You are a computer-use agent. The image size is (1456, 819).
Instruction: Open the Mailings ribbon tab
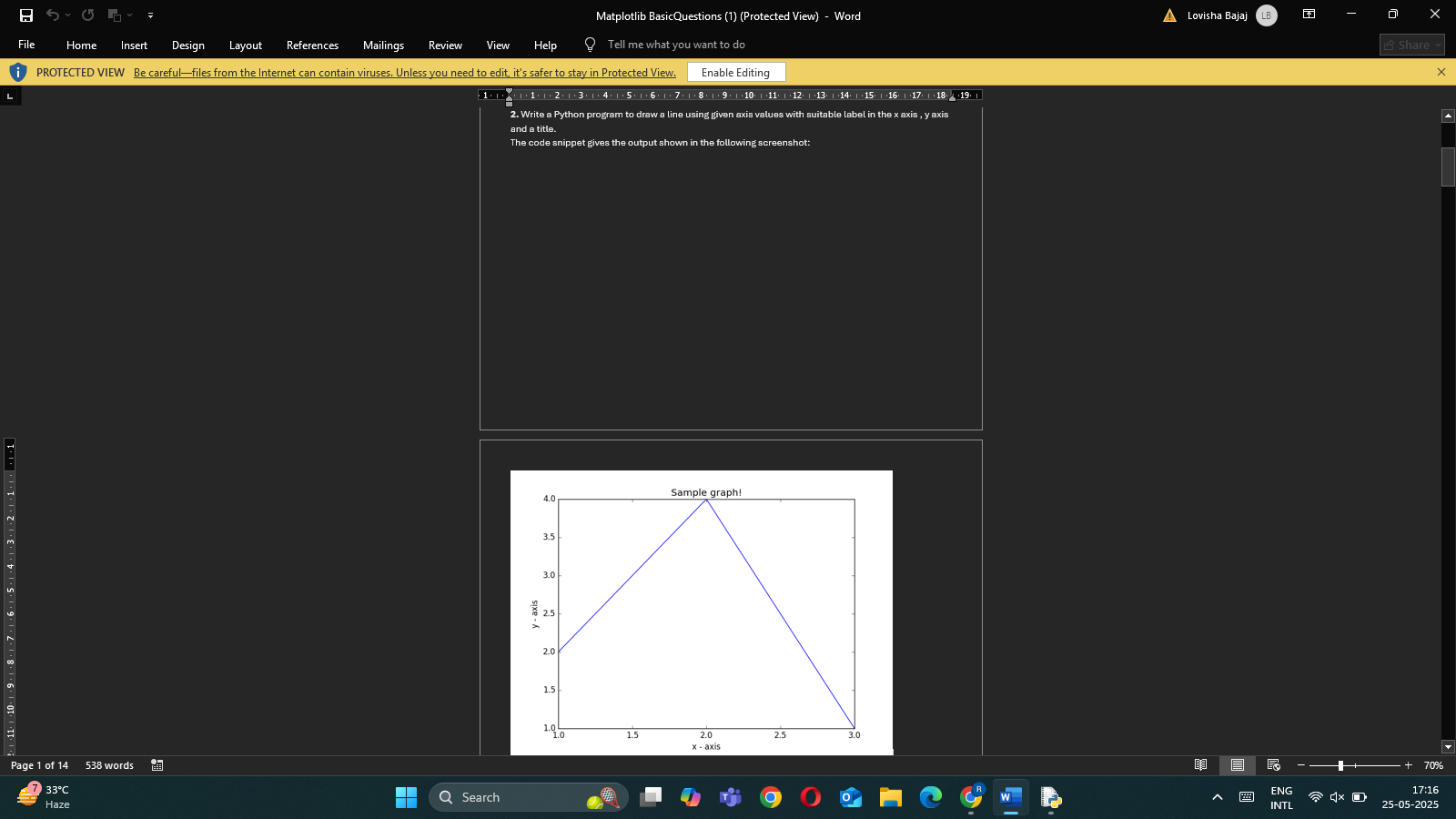pyautogui.click(x=383, y=45)
